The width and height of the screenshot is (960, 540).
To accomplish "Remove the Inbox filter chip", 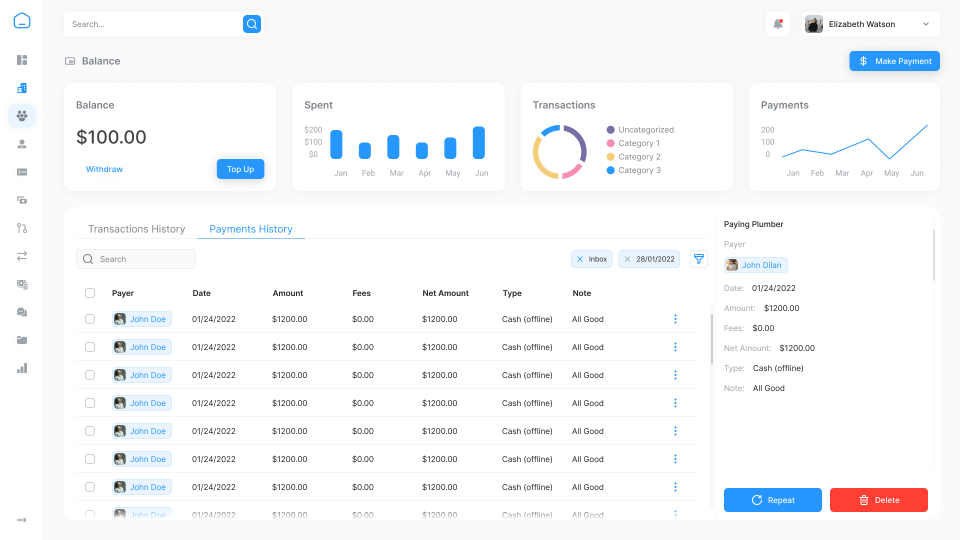I will tap(580, 259).
